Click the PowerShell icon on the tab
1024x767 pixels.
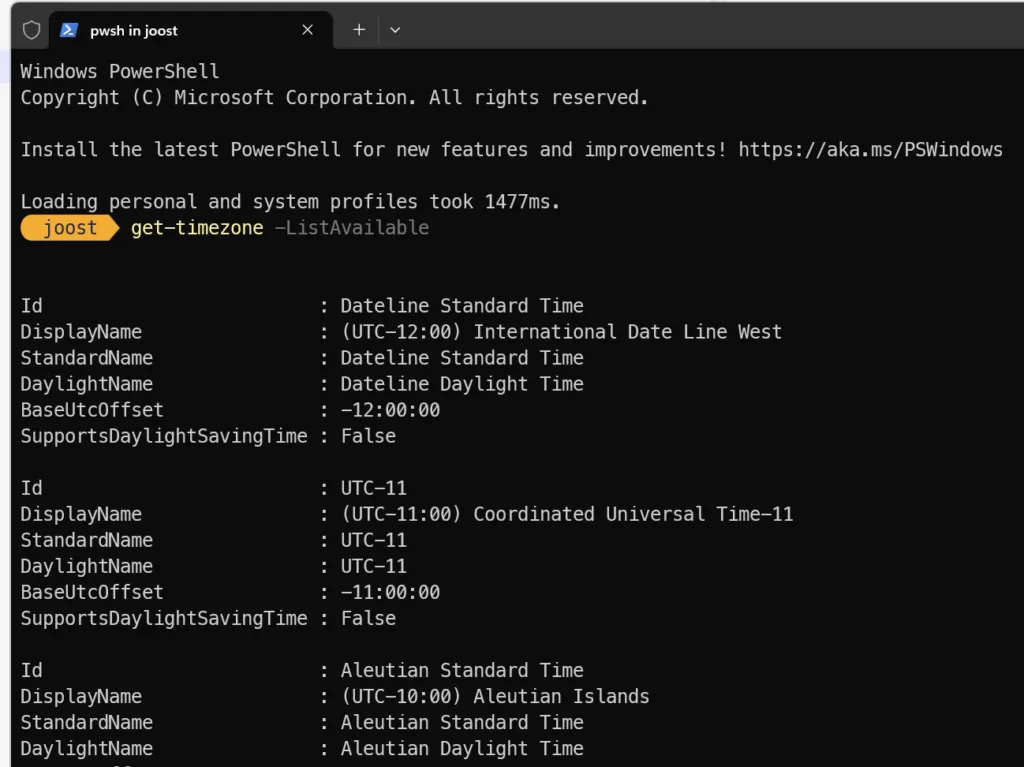(69, 30)
